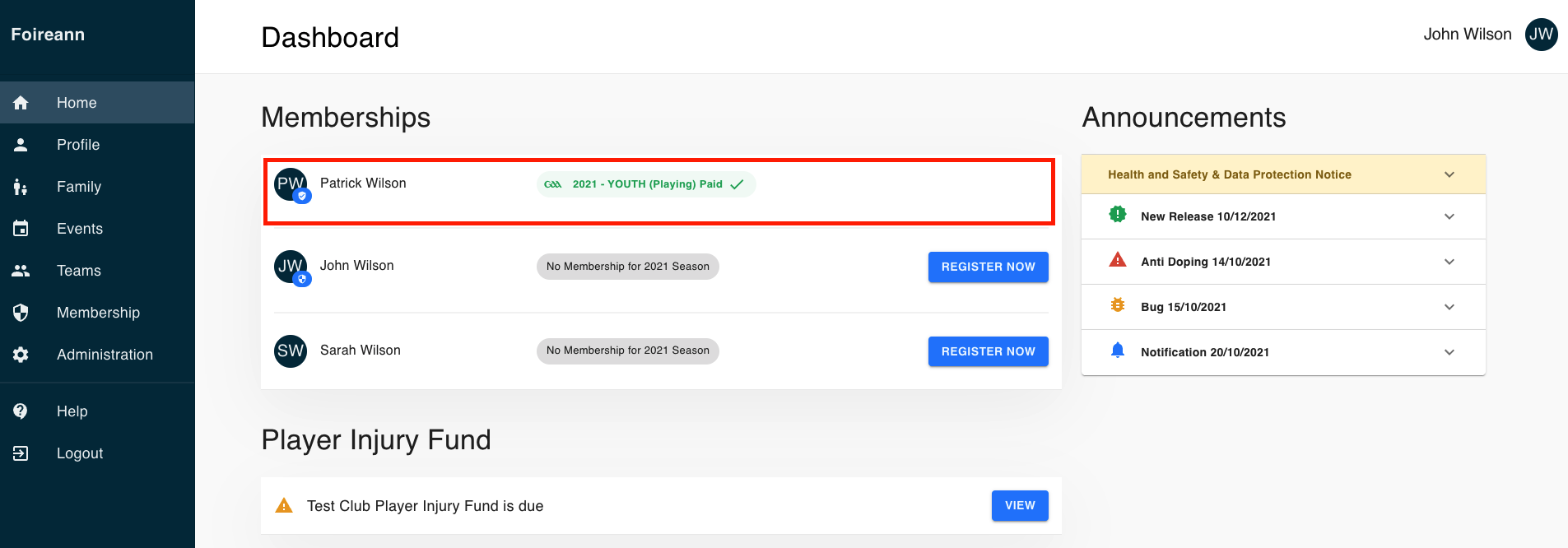Open the Administration menu item
The image size is (1568, 548).
(x=97, y=355)
